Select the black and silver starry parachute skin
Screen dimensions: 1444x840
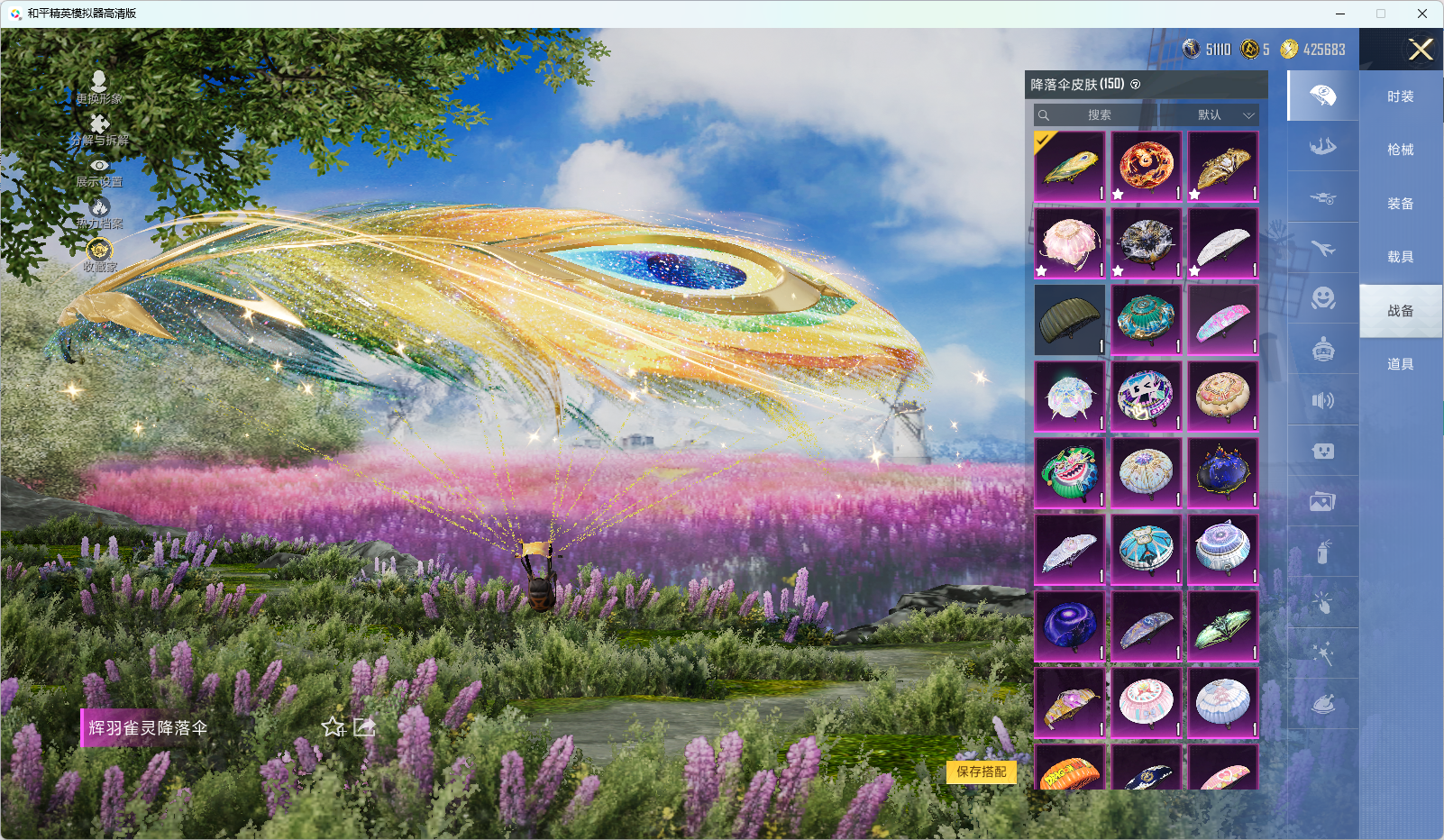1147,243
